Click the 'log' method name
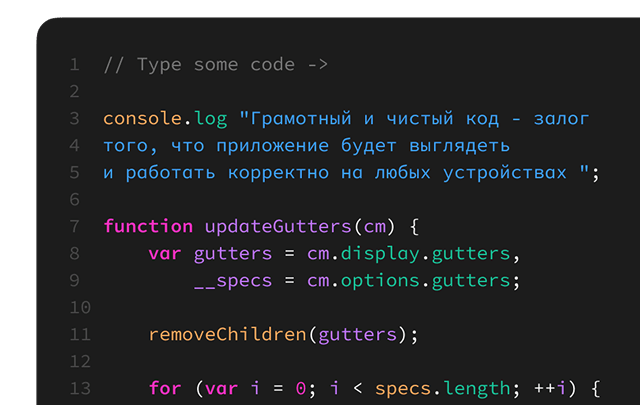 tap(211, 120)
